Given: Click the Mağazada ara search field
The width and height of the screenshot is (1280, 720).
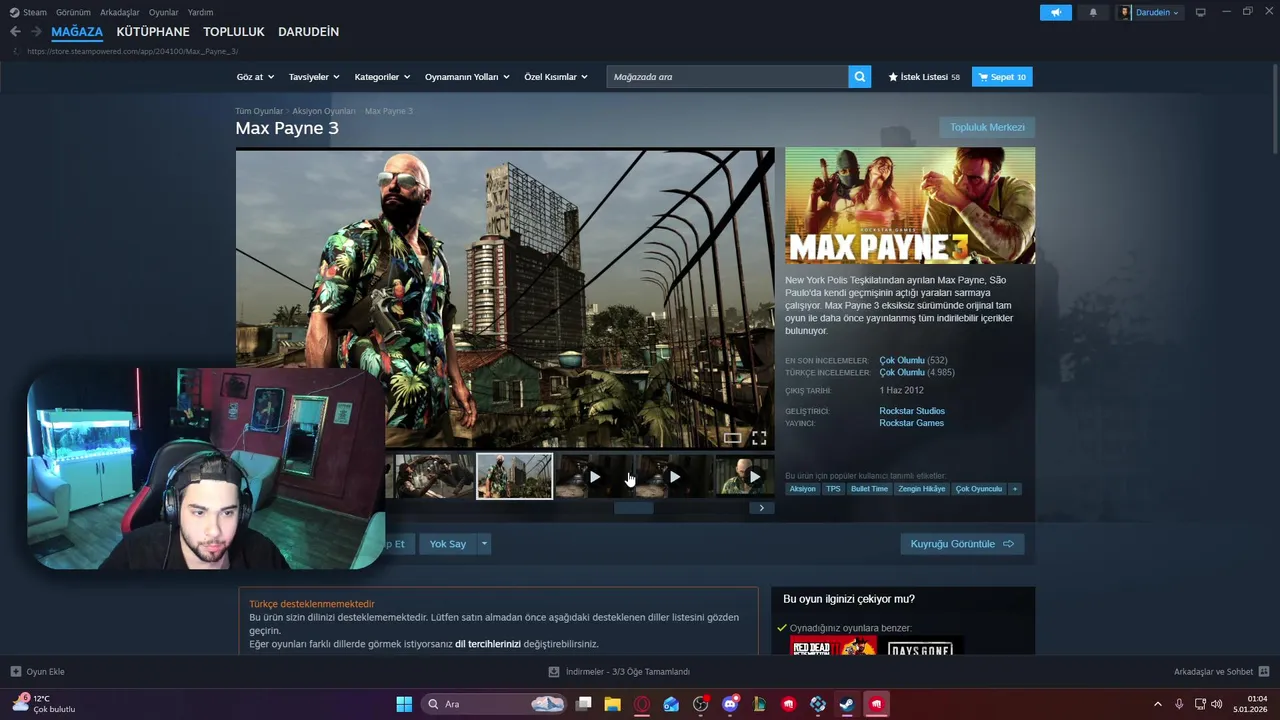Looking at the screenshot, I should [x=727, y=77].
